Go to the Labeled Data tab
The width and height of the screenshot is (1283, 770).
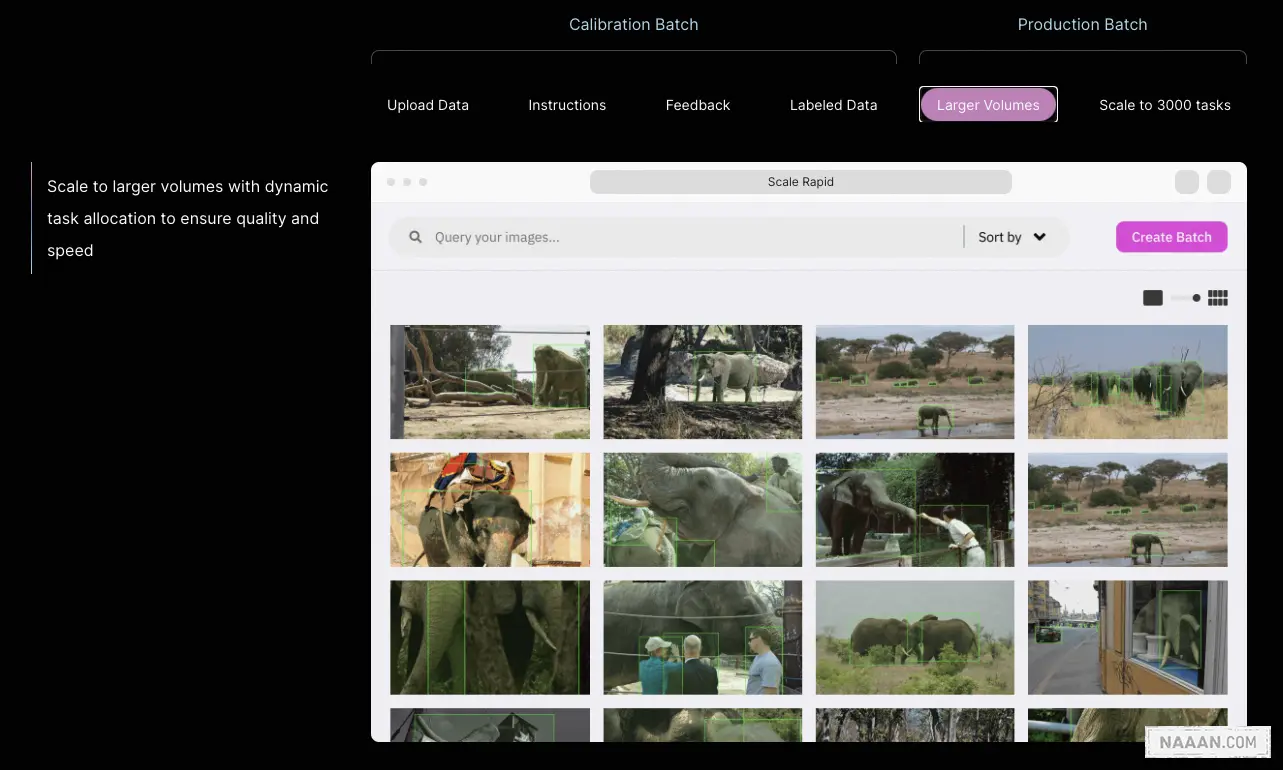click(833, 105)
